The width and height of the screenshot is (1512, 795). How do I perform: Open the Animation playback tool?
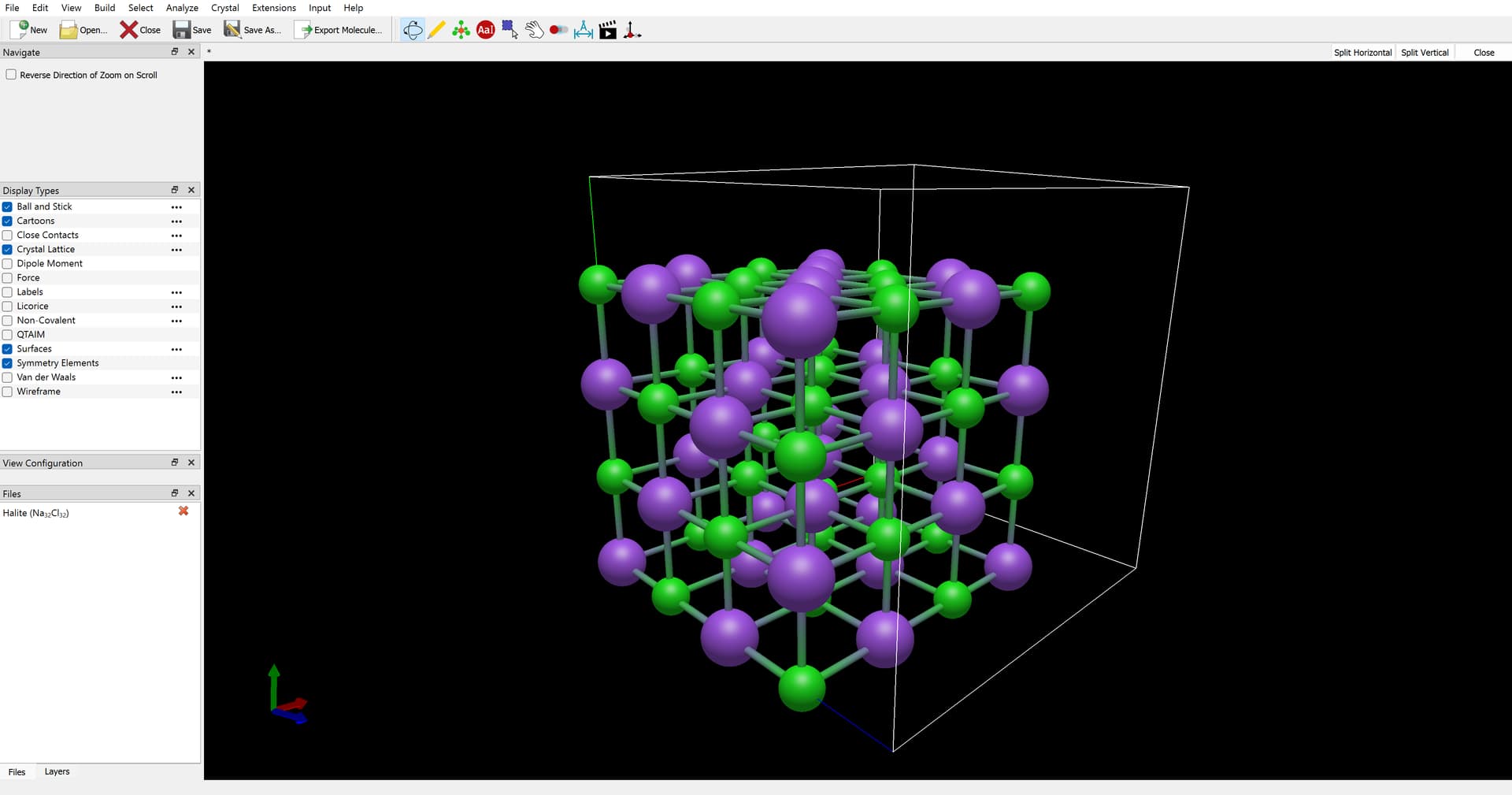[608, 30]
